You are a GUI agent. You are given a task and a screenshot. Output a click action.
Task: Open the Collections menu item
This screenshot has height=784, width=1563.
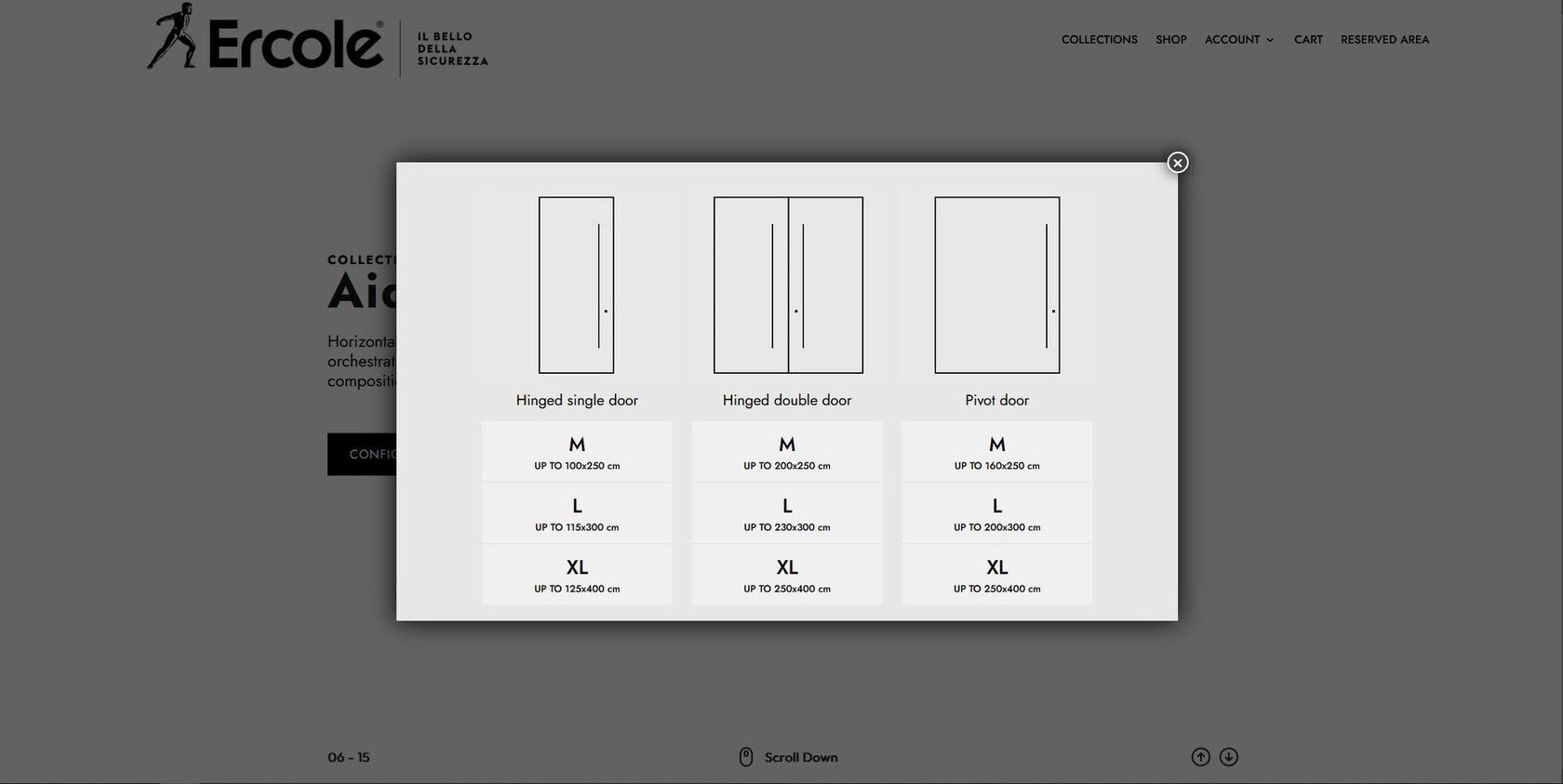tap(1100, 39)
